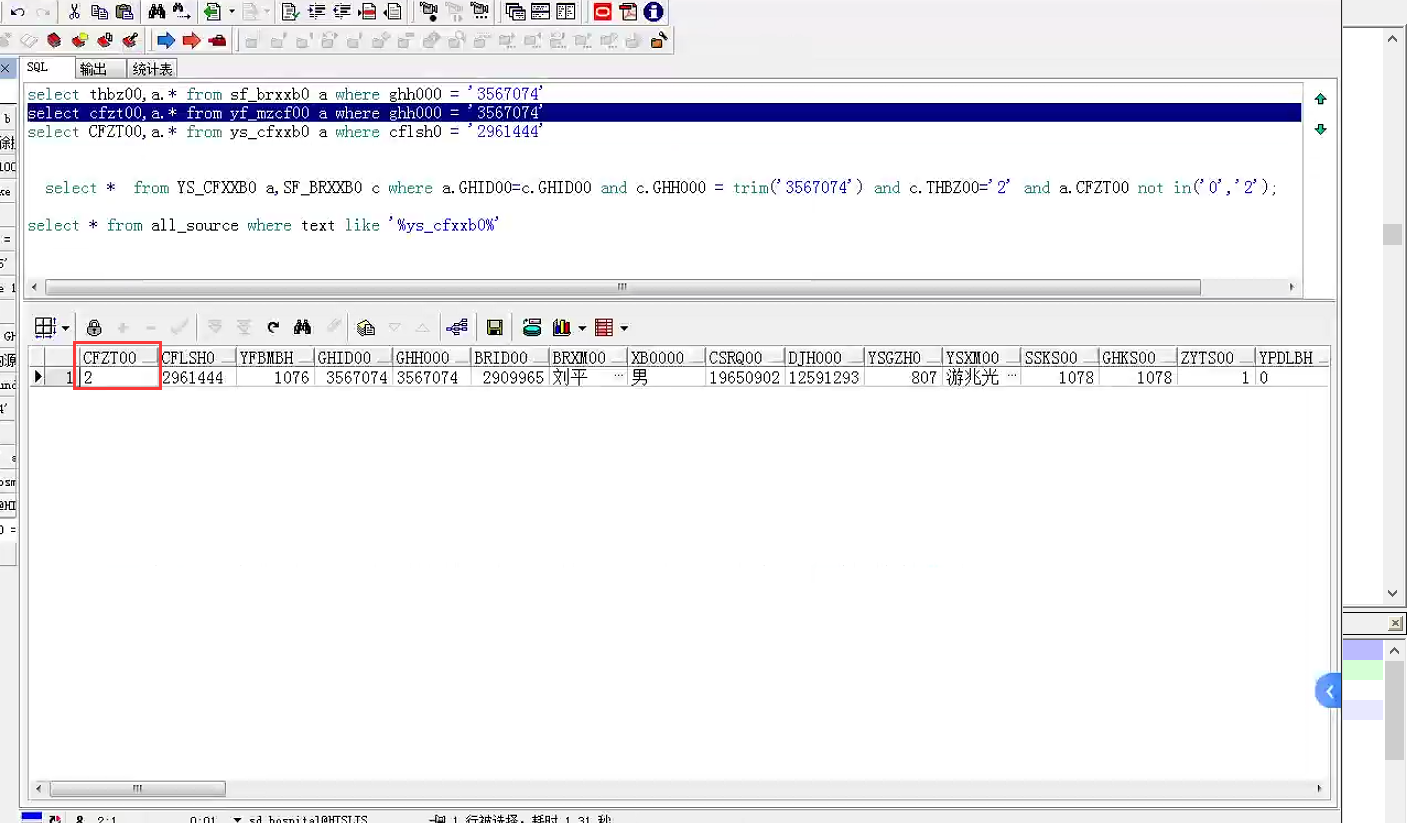Click the Find binoculars icon in top toolbar
The height and width of the screenshot is (823, 1407).
(x=156, y=12)
